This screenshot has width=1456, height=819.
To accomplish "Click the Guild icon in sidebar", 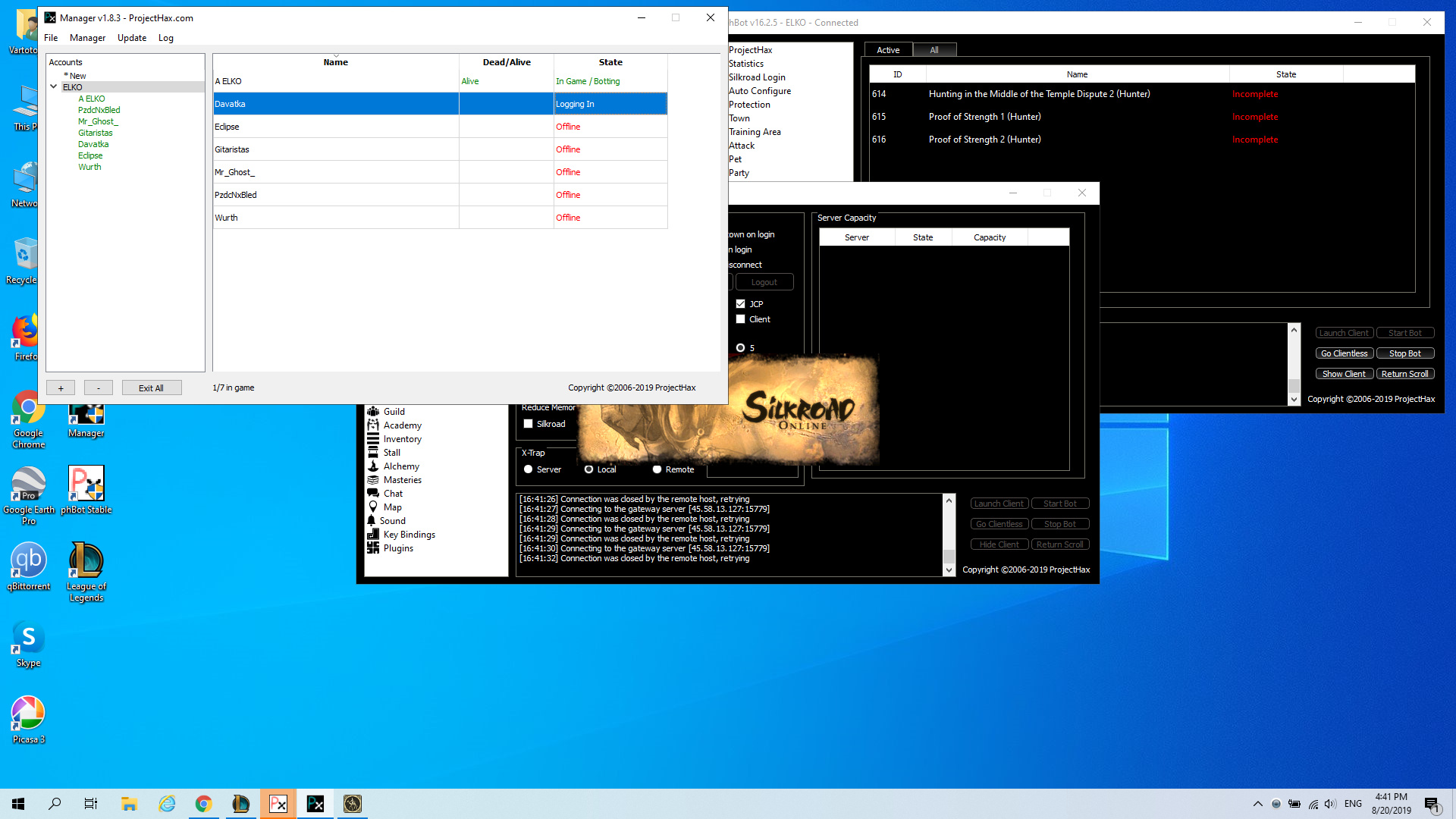I will (x=373, y=412).
